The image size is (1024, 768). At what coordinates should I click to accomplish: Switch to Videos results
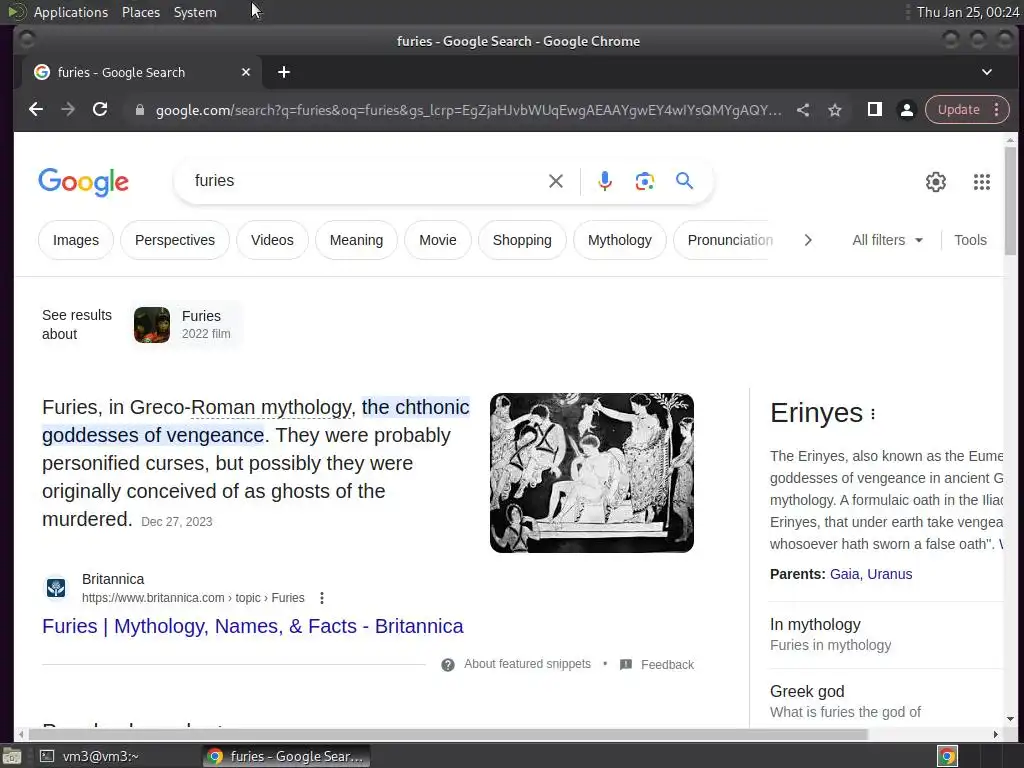(x=272, y=240)
